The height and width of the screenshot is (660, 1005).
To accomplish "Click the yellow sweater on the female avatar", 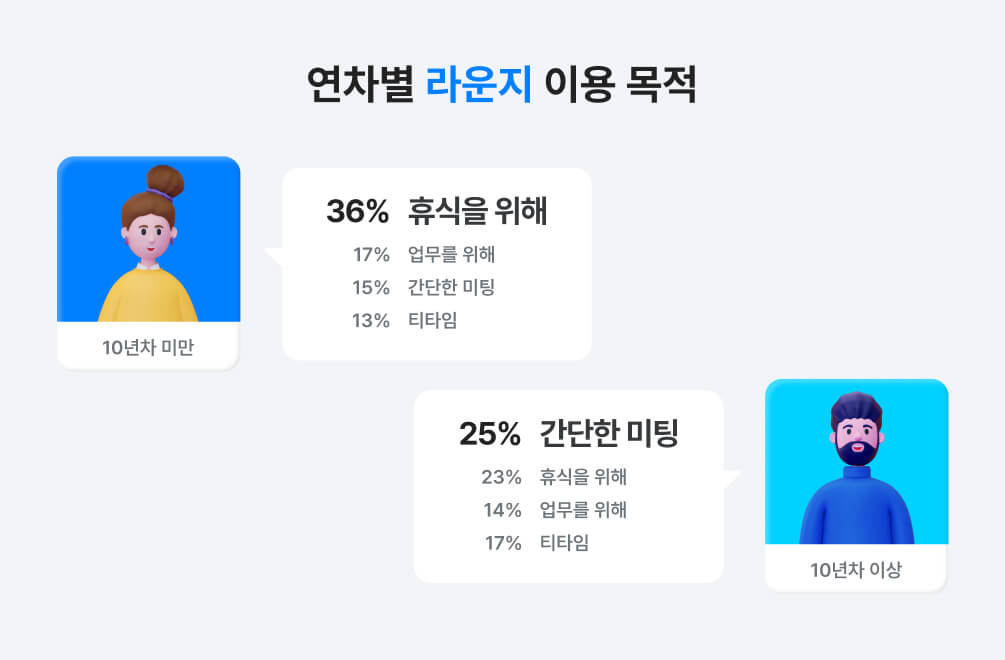I will coord(148,296).
